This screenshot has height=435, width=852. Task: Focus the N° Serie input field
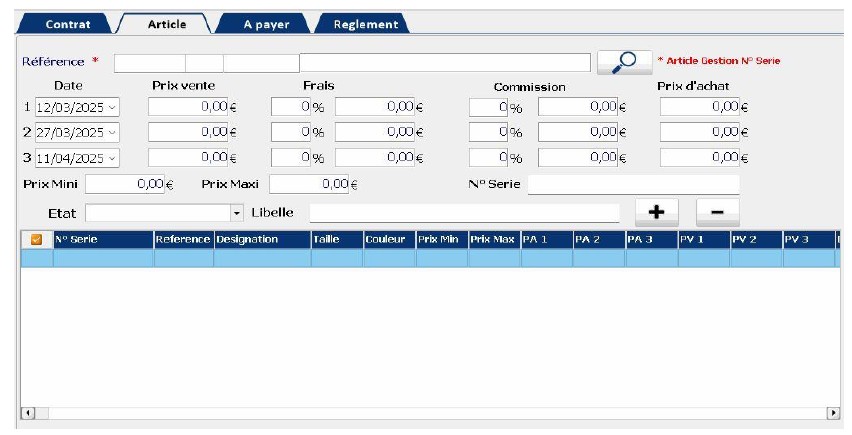click(x=632, y=185)
